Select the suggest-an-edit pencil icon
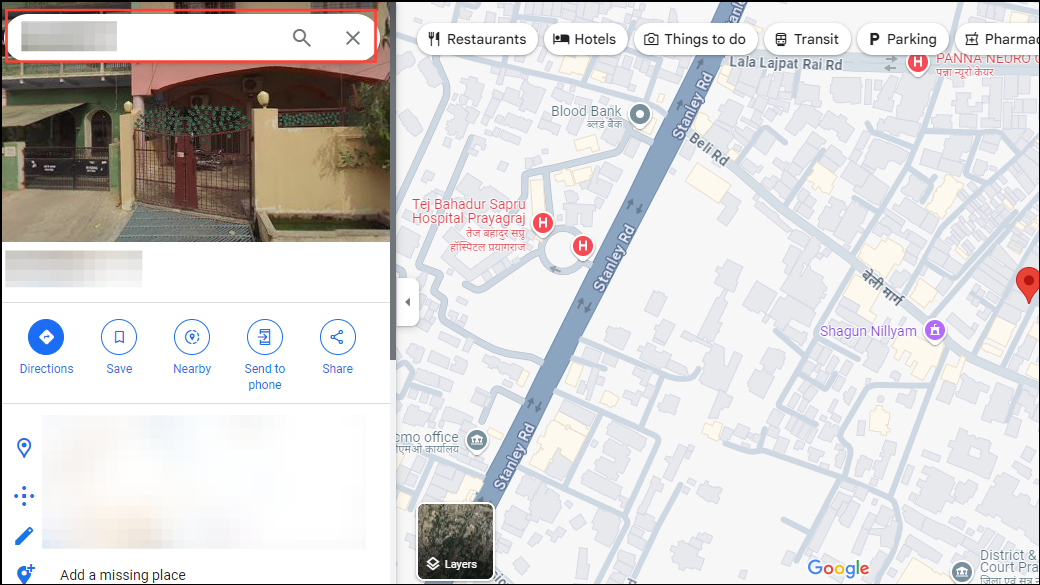 (24, 534)
